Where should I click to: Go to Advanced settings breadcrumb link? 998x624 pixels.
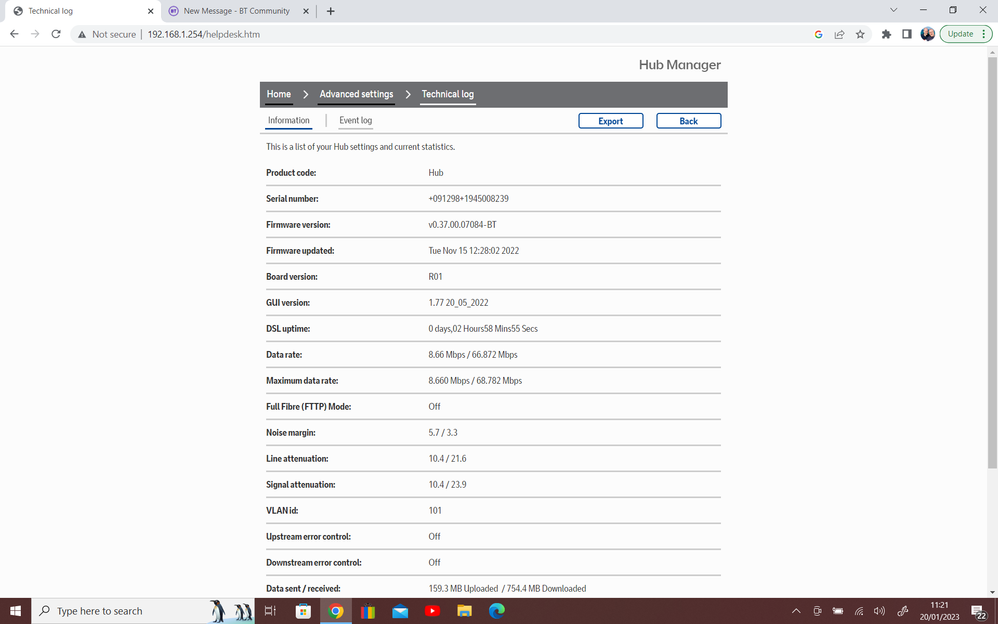click(x=356, y=94)
